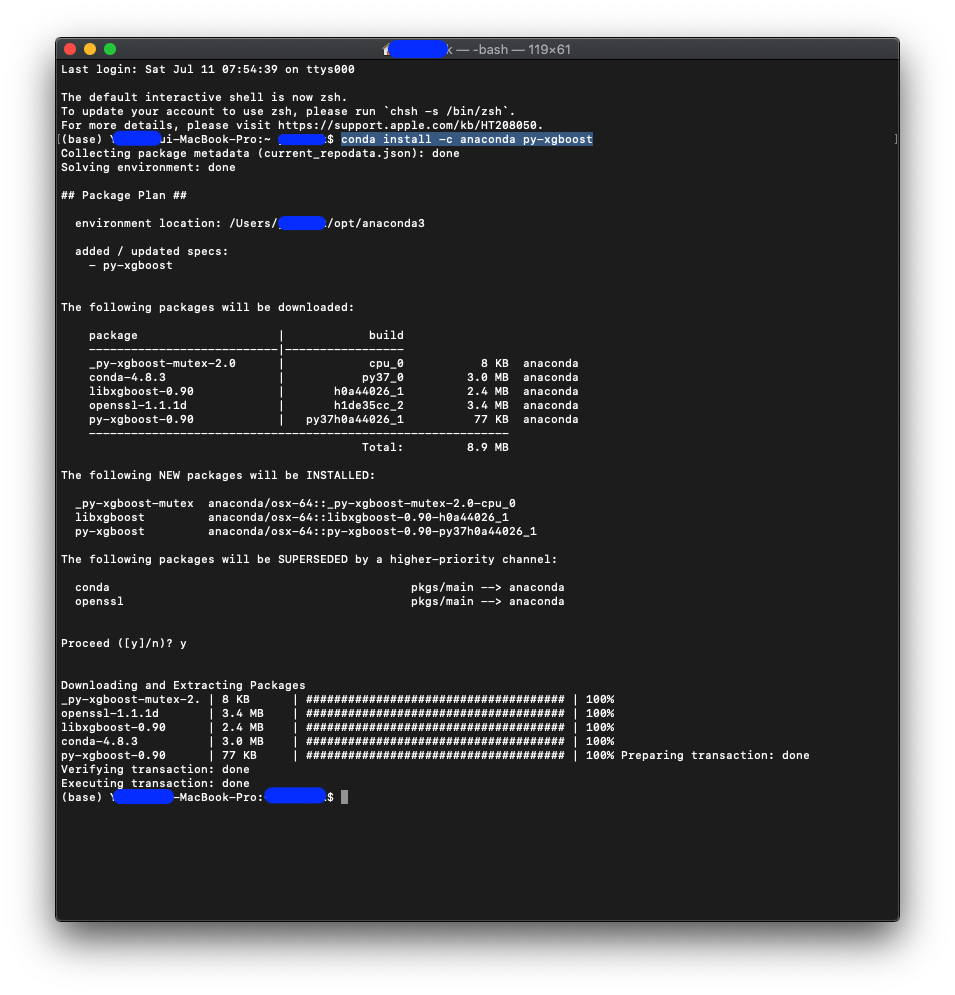Click the 'package' column header in table
The height and width of the screenshot is (995, 955).
coord(113,335)
